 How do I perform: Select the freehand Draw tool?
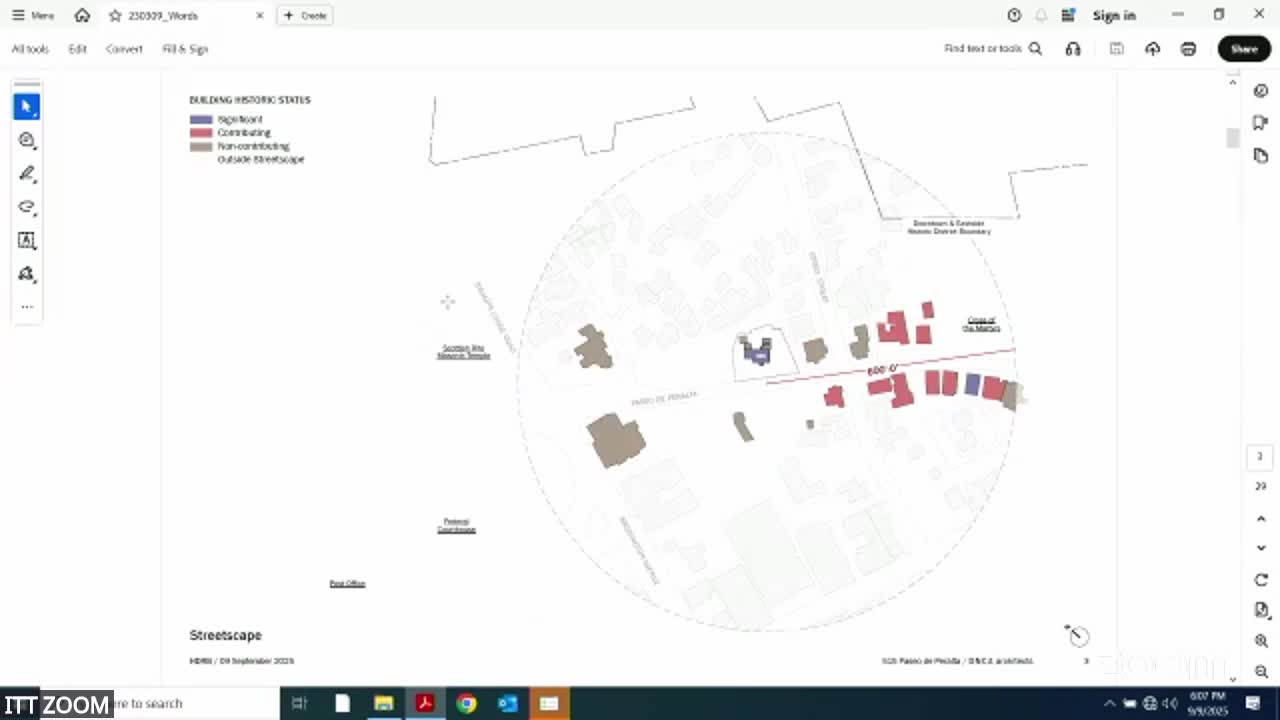click(27, 207)
